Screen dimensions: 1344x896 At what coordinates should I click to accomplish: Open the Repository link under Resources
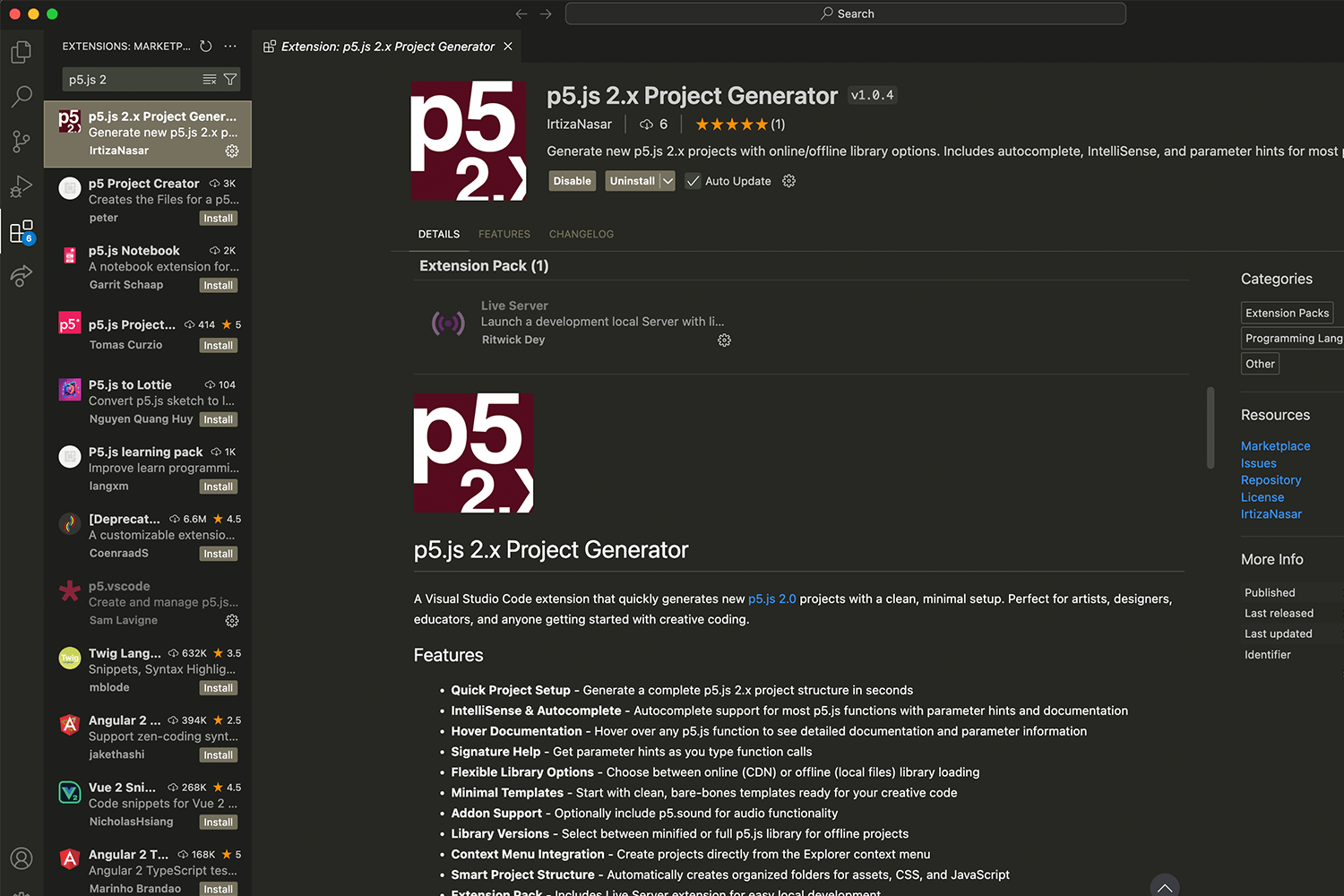[x=1271, y=479]
